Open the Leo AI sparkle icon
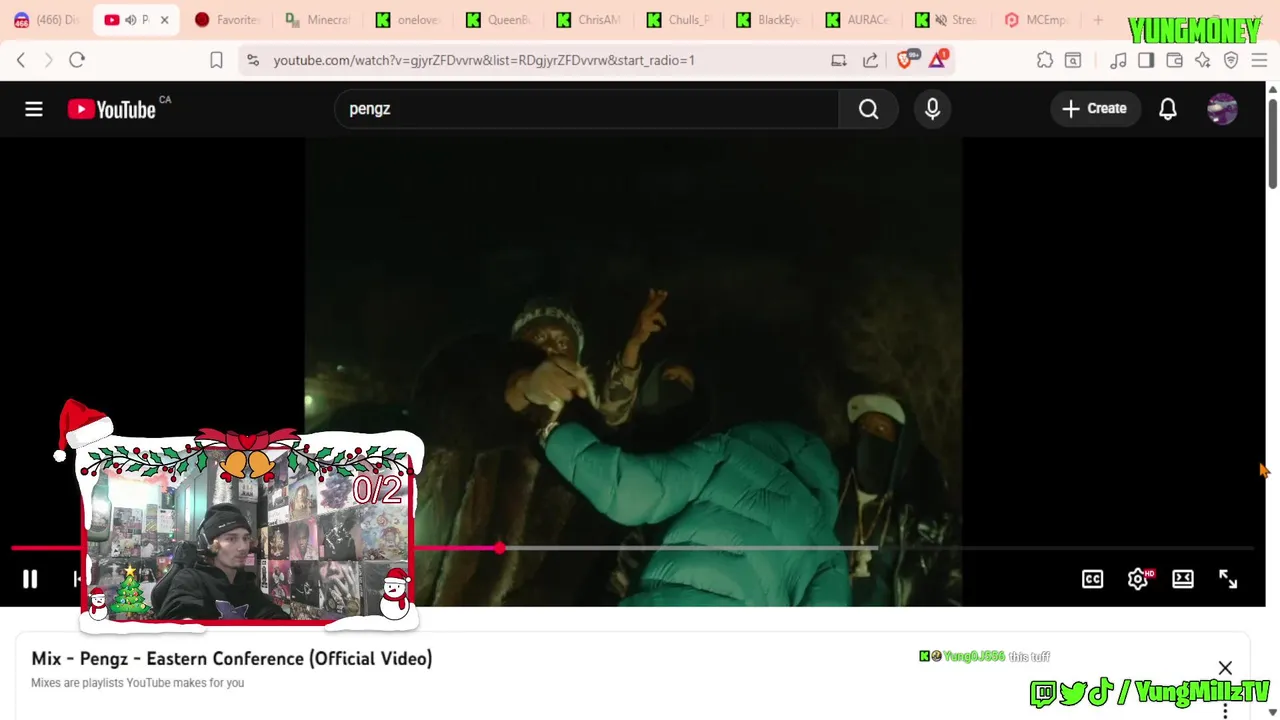This screenshot has width=1280, height=720. (x=1203, y=60)
